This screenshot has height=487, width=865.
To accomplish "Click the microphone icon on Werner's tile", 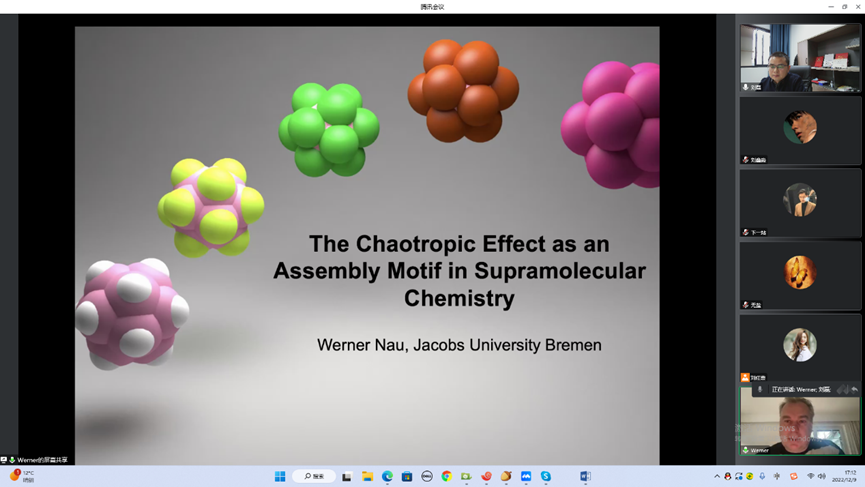I will point(746,450).
